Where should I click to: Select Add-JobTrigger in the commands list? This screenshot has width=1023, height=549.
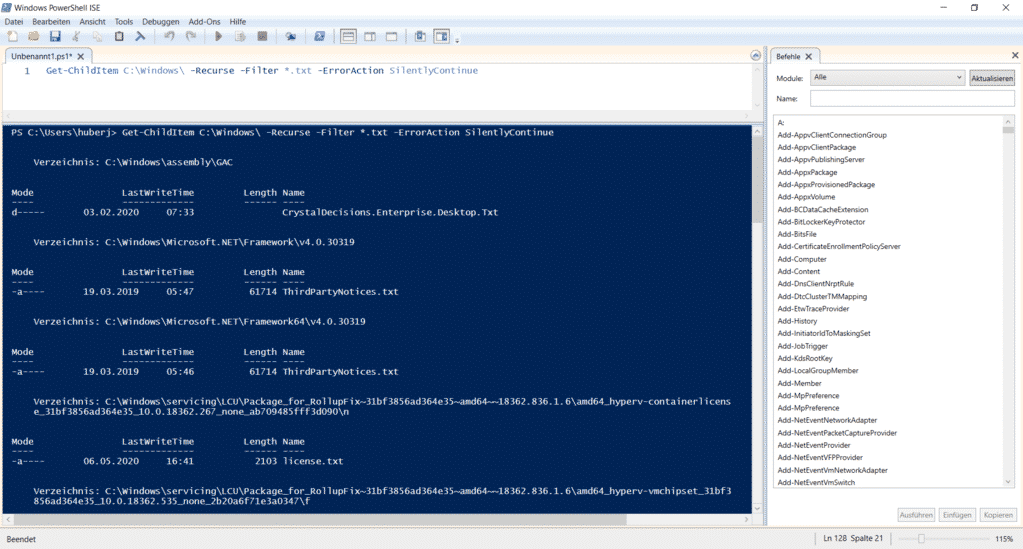[802, 346]
